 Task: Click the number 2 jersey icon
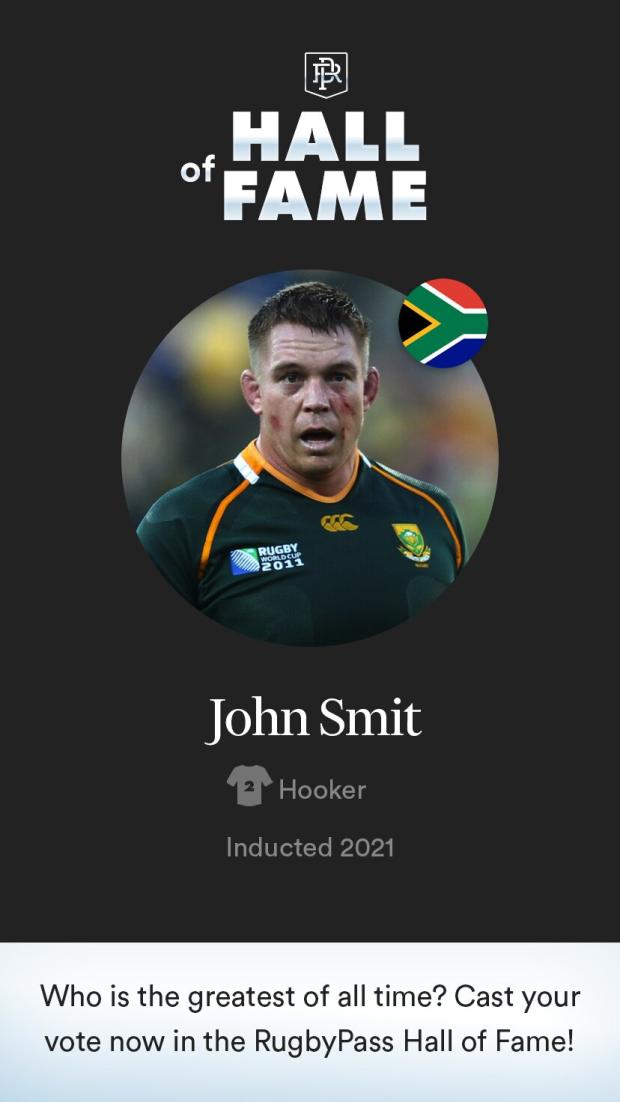tap(250, 785)
